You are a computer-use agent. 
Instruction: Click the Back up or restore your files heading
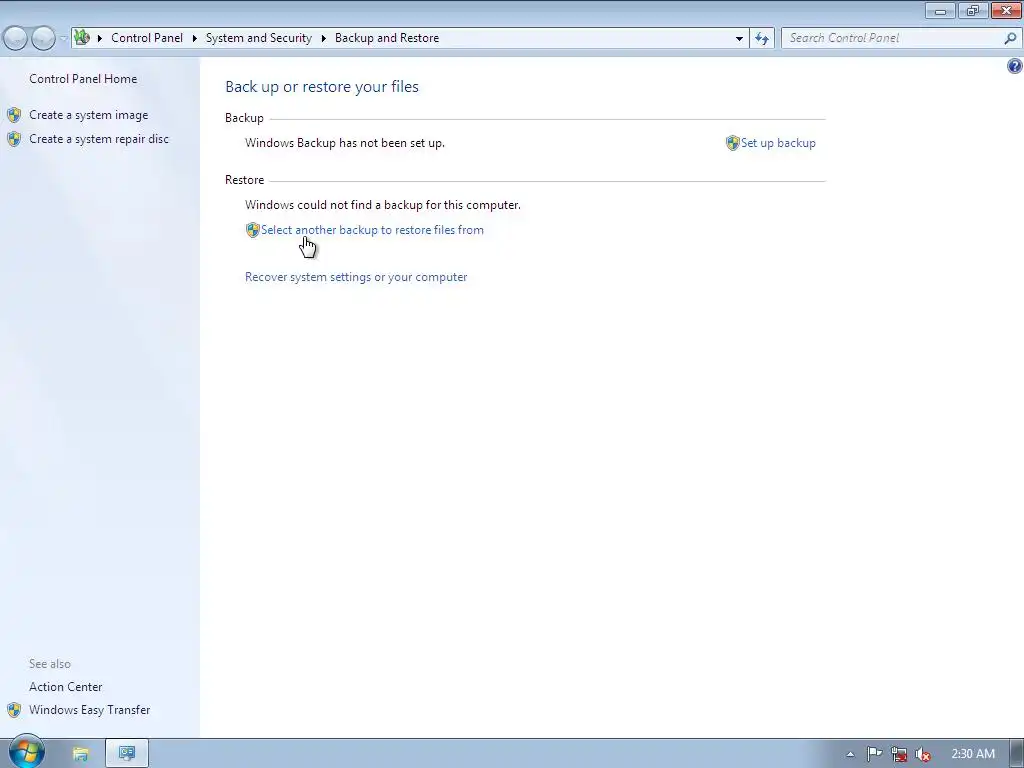point(322,87)
